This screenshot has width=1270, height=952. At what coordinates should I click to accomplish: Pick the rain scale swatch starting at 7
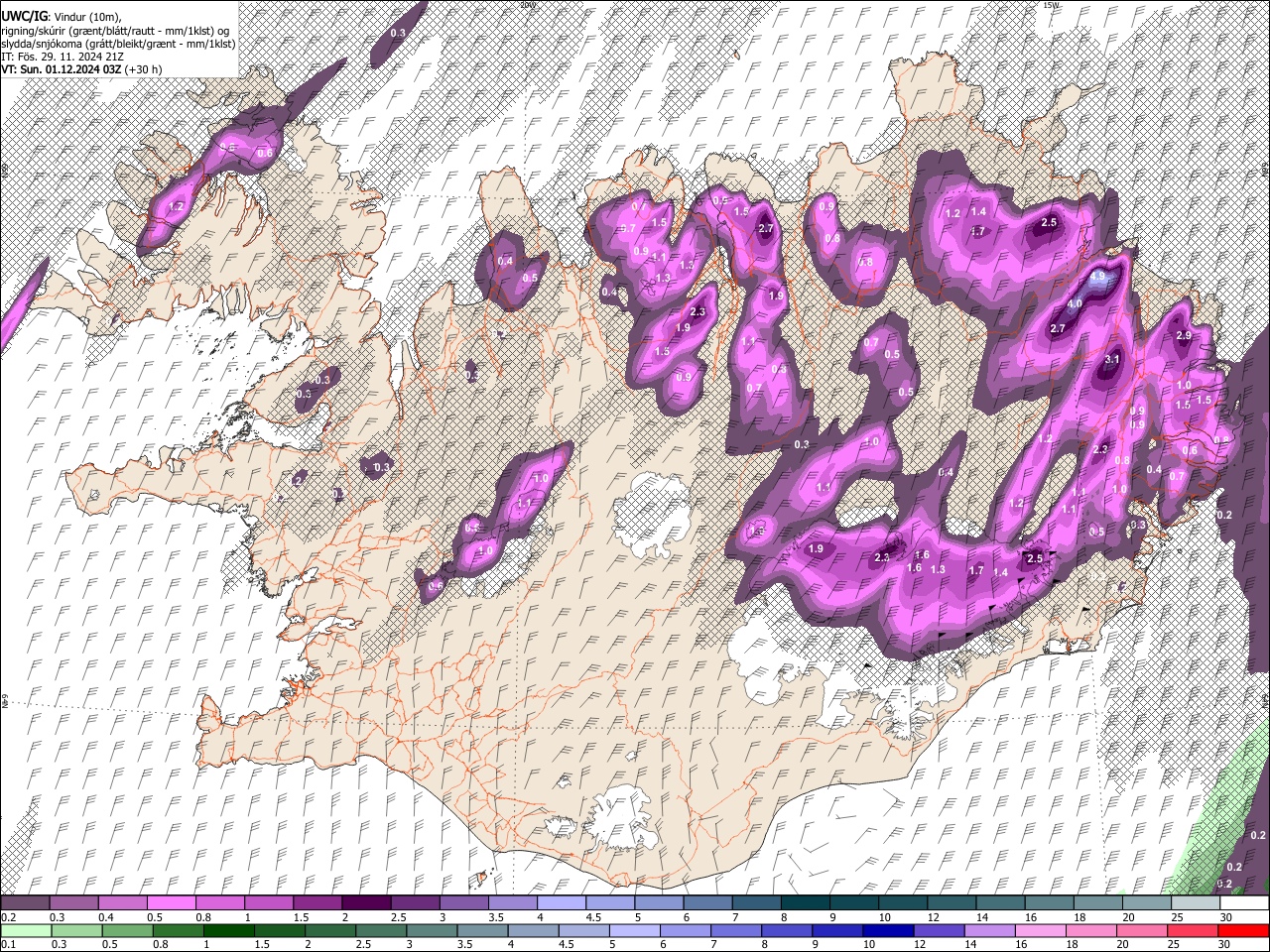click(736, 930)
